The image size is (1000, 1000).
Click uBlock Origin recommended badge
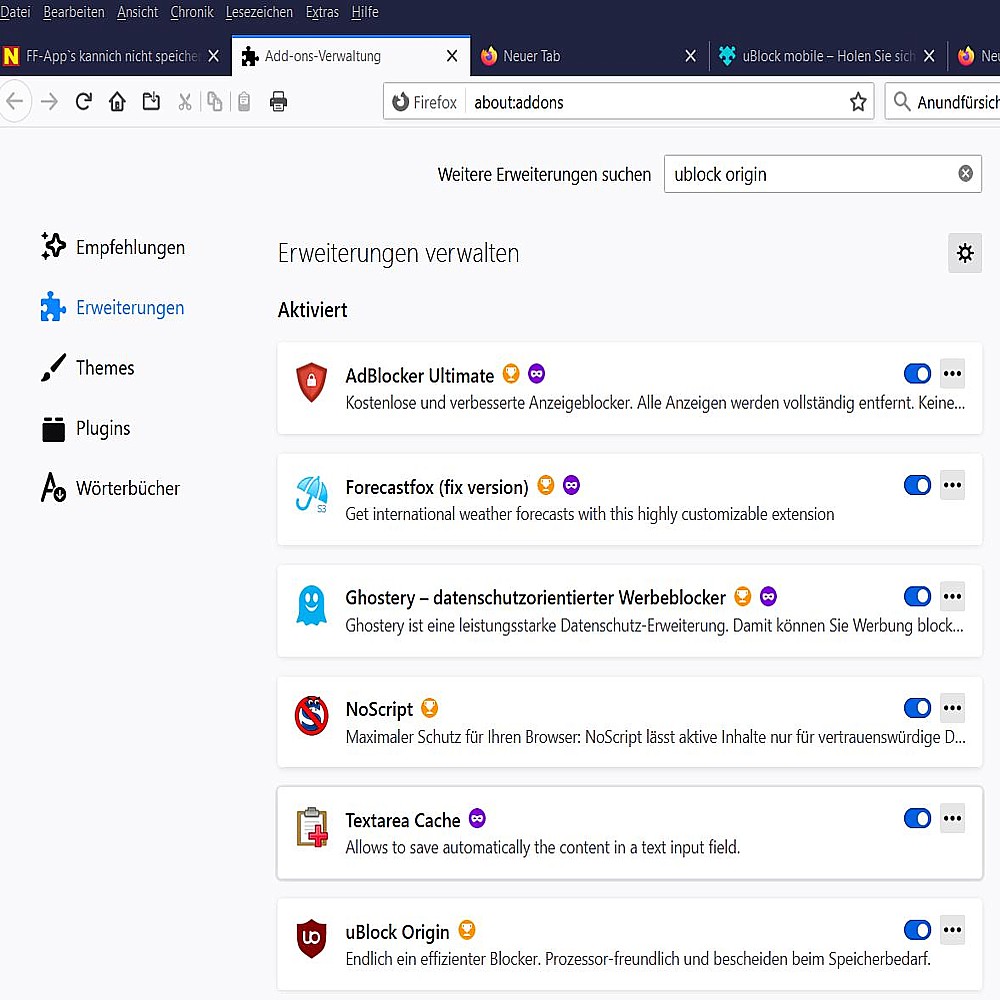click(467, 930)
